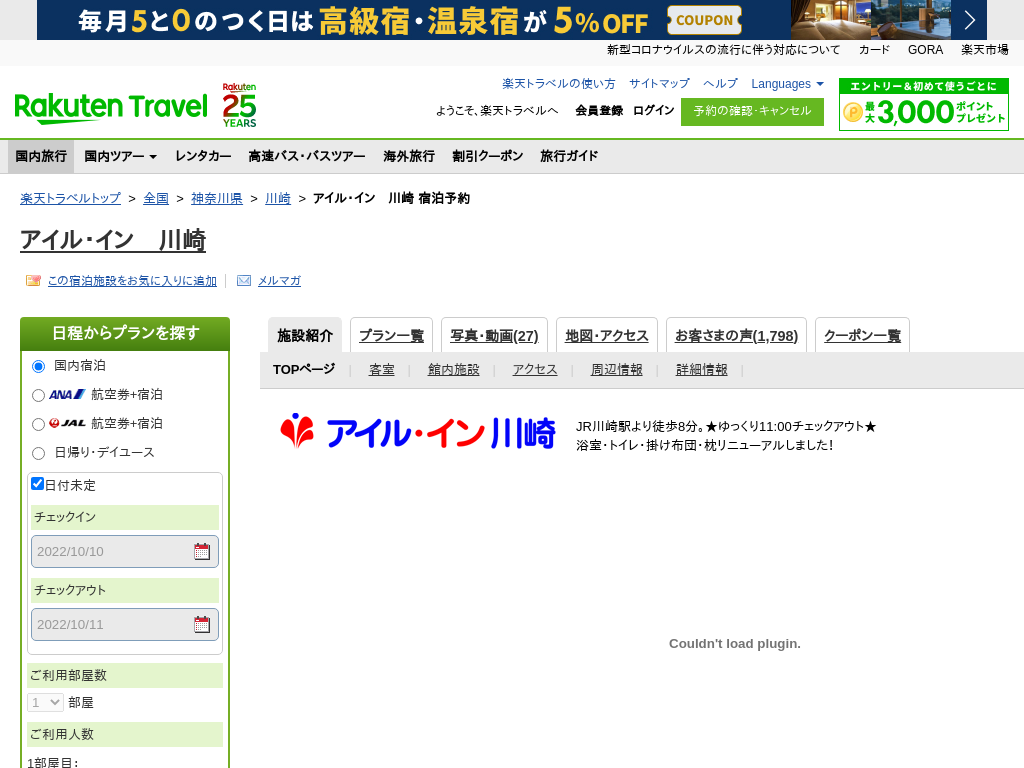Click この宿泊施設をお気に入りに追加 link
The height and width of the screenshot is (768, 1024).
click(132, 281)
